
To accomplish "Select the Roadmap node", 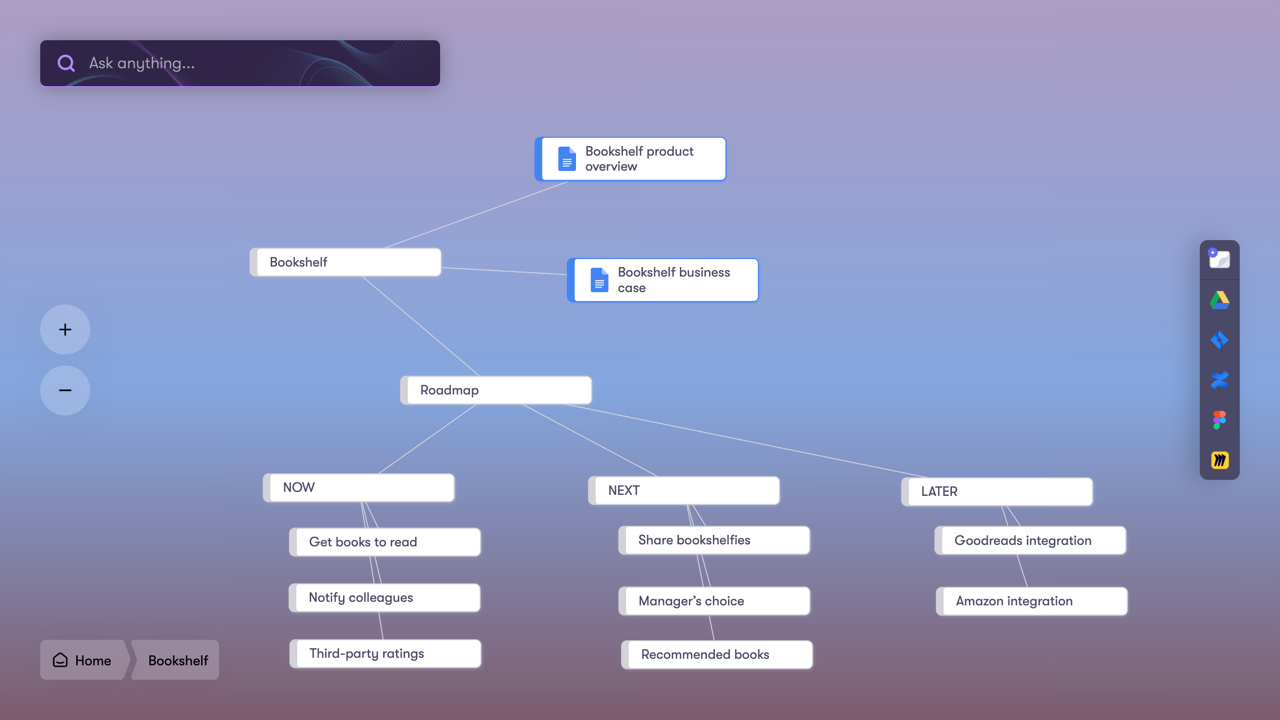I will tap(496, 390).
